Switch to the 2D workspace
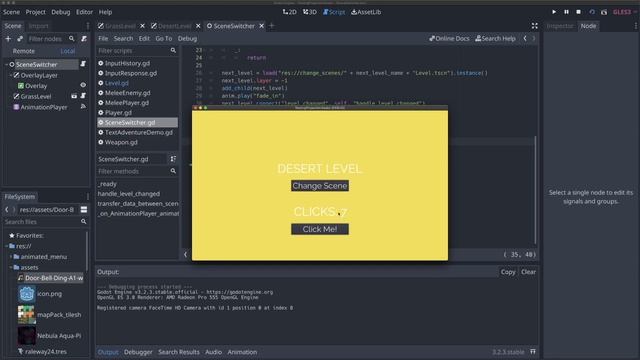 (x=289, y=12)
